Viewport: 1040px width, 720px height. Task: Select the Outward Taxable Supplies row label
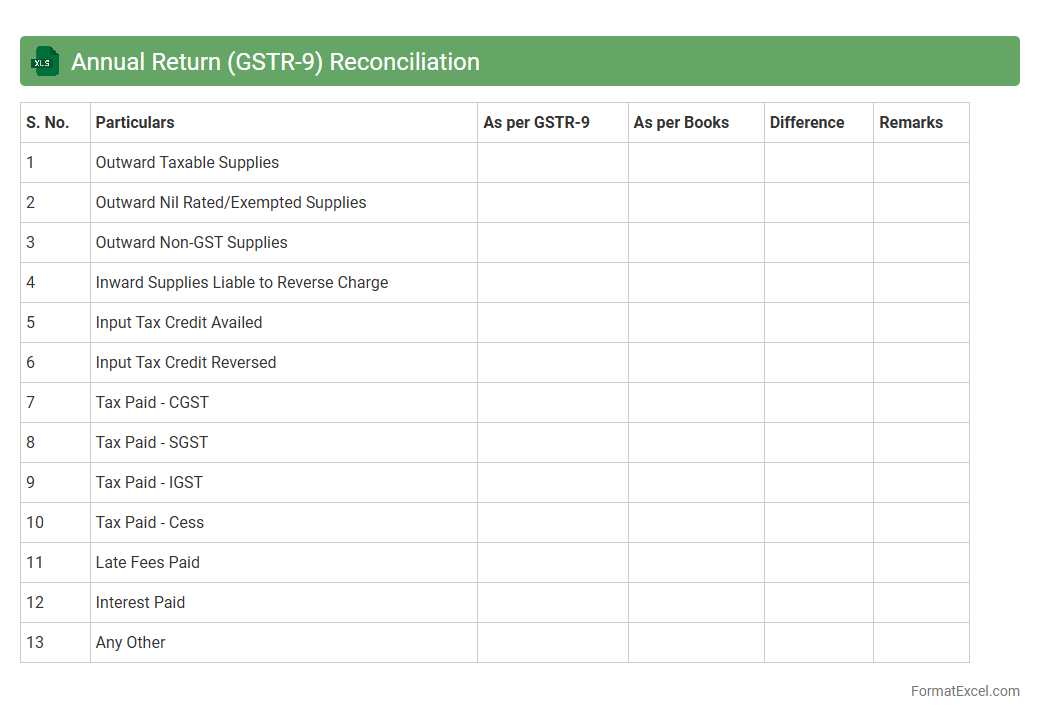click(x=187, y=163)
